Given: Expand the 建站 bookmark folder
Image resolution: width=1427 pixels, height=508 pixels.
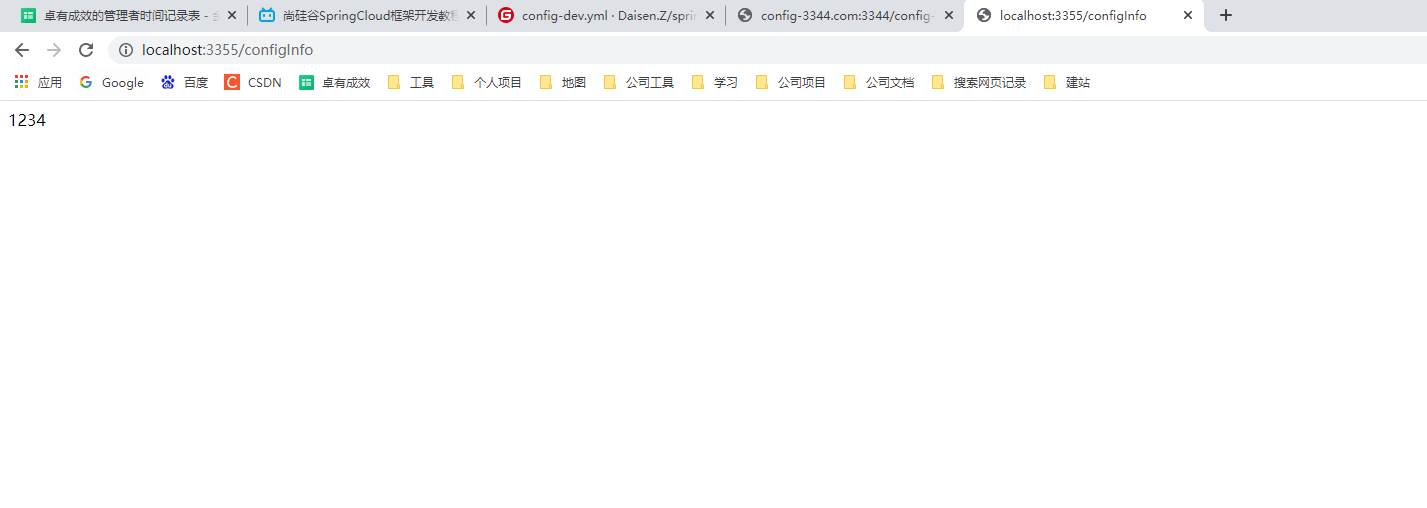Looking at the screenshot, I should pyautogui.click(x=1066, y=83).
